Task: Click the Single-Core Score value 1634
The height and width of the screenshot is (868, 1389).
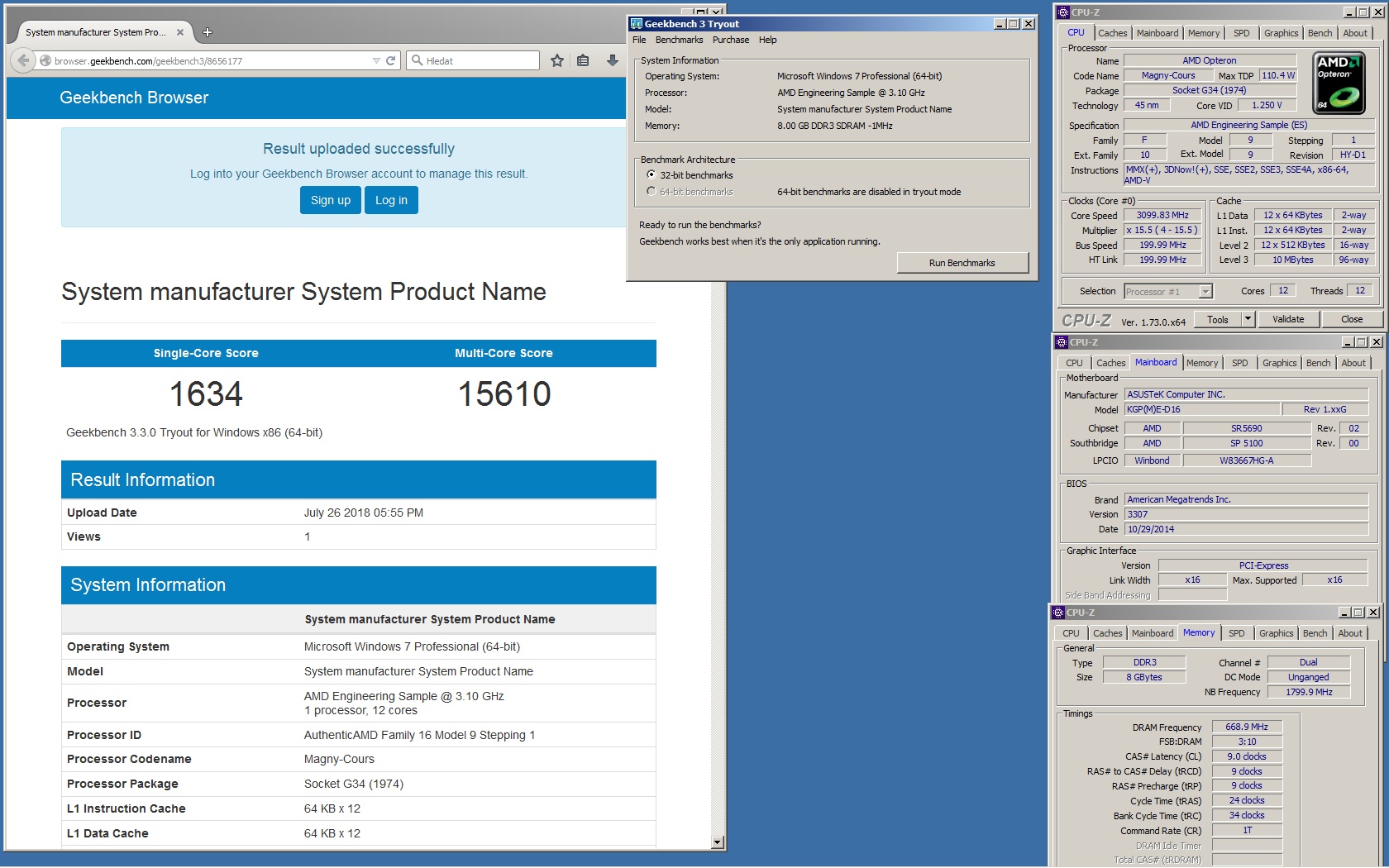Action: [x=206, y=394]
